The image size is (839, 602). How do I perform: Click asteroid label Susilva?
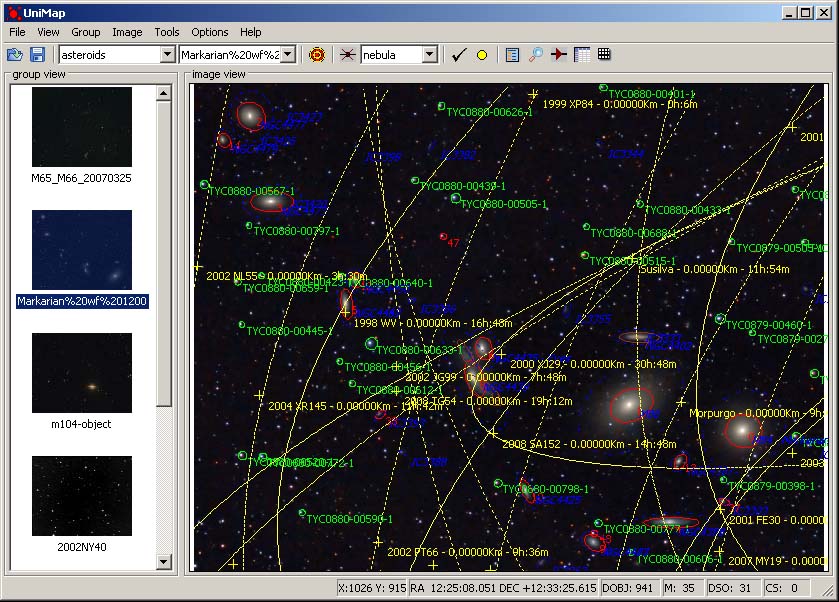tap(715, 269)
